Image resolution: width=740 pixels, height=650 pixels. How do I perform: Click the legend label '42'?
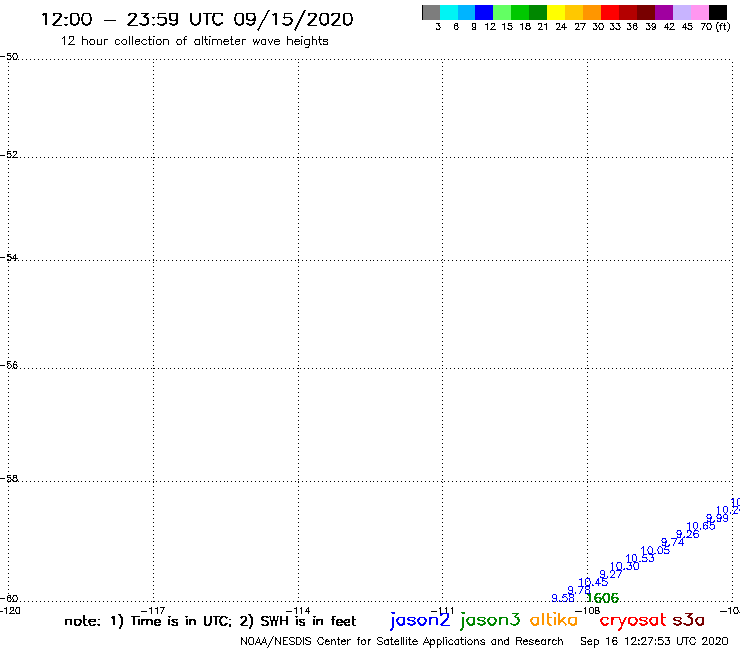[669, 27]
